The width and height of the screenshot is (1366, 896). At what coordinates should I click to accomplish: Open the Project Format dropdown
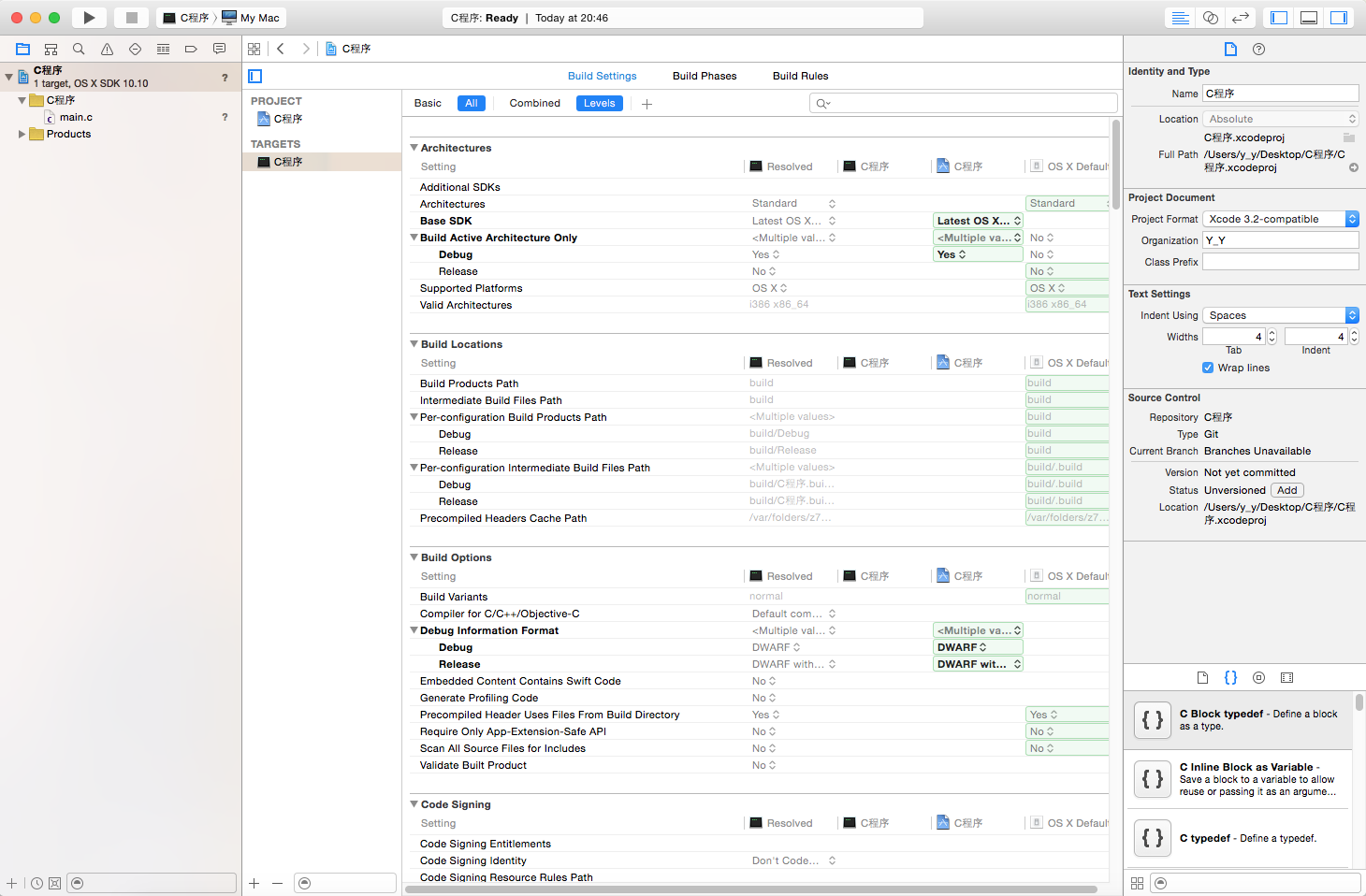click(x=1280, y=219)
